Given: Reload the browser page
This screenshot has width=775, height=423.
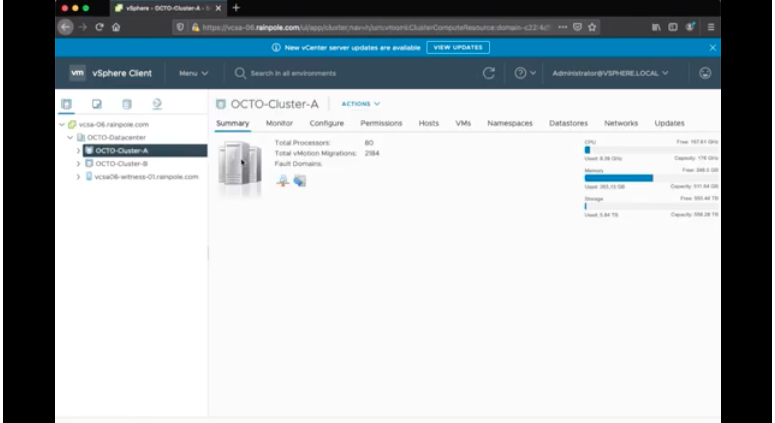Looking at the screenshot, I should point(99,27).
